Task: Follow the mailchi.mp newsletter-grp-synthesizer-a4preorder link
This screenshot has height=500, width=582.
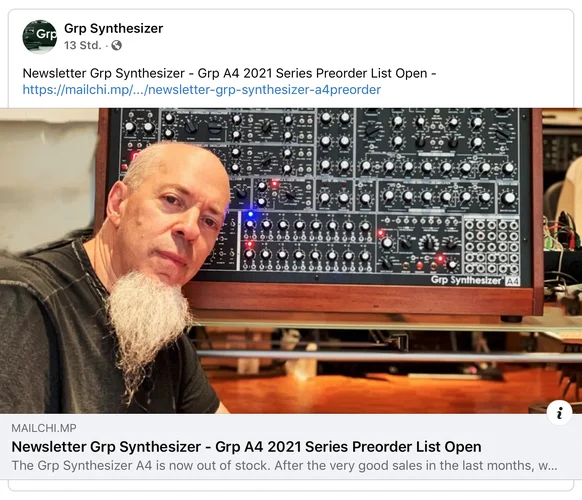Action: coord(202,90)
